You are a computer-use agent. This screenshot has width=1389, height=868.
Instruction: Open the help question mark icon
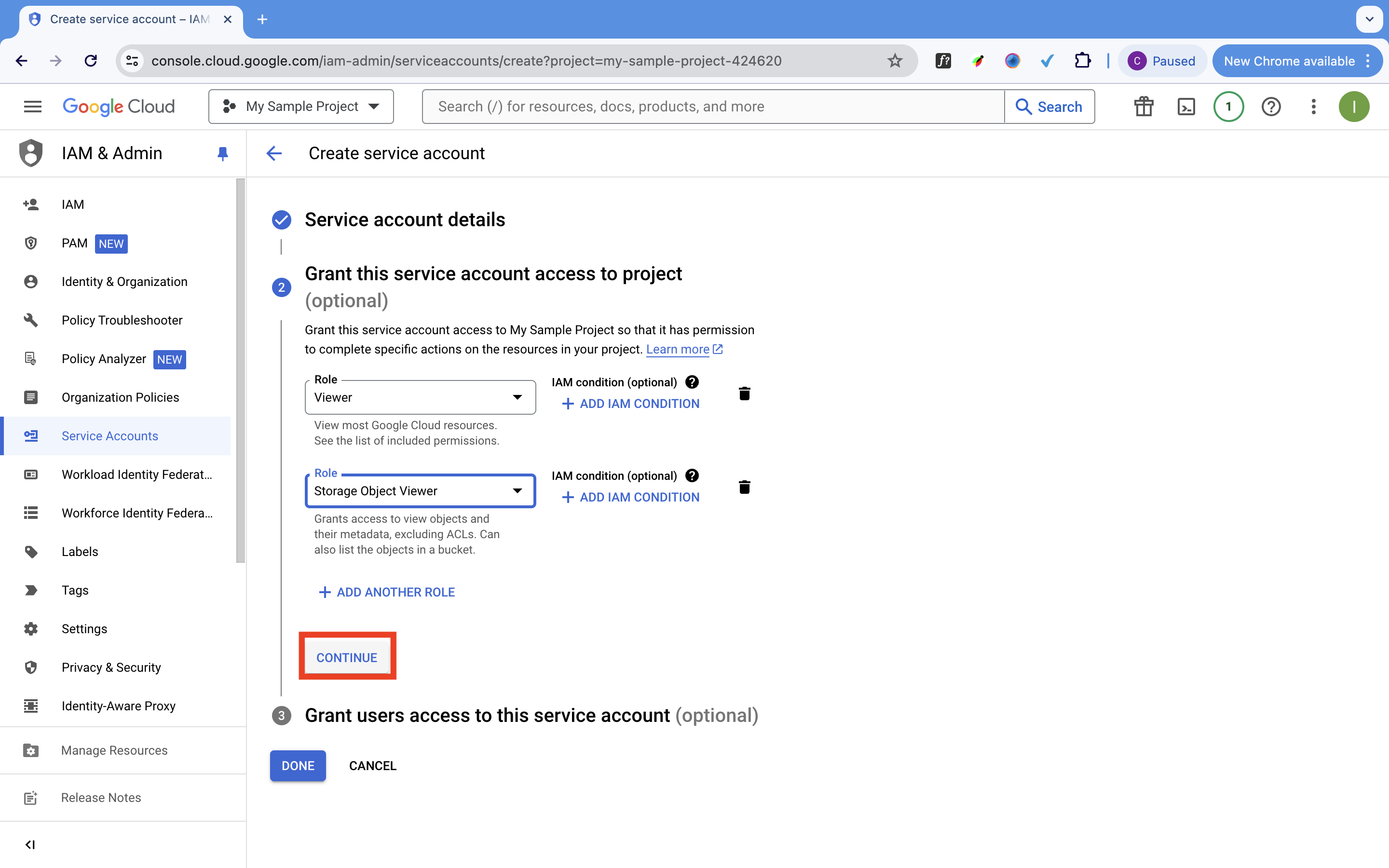click(1271, 106)
